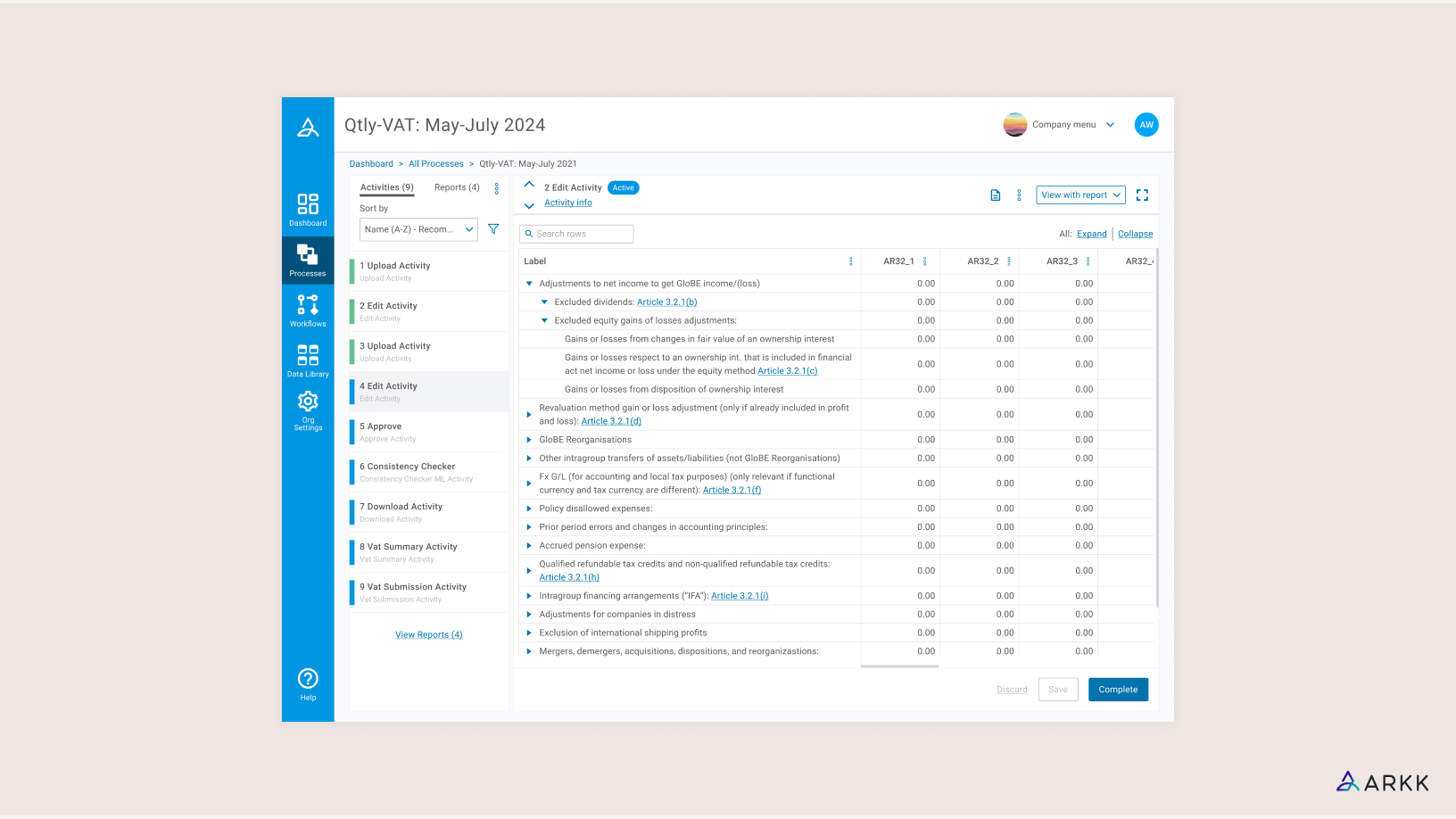
Task: Open Dashboard from the sidebar
Action: click(308, 210)
